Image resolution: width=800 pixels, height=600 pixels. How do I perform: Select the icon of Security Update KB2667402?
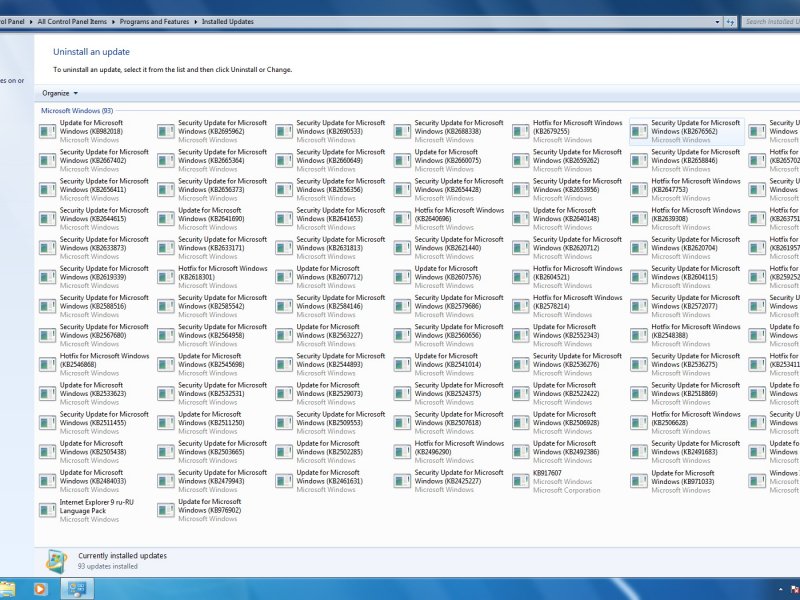point(47,161)
